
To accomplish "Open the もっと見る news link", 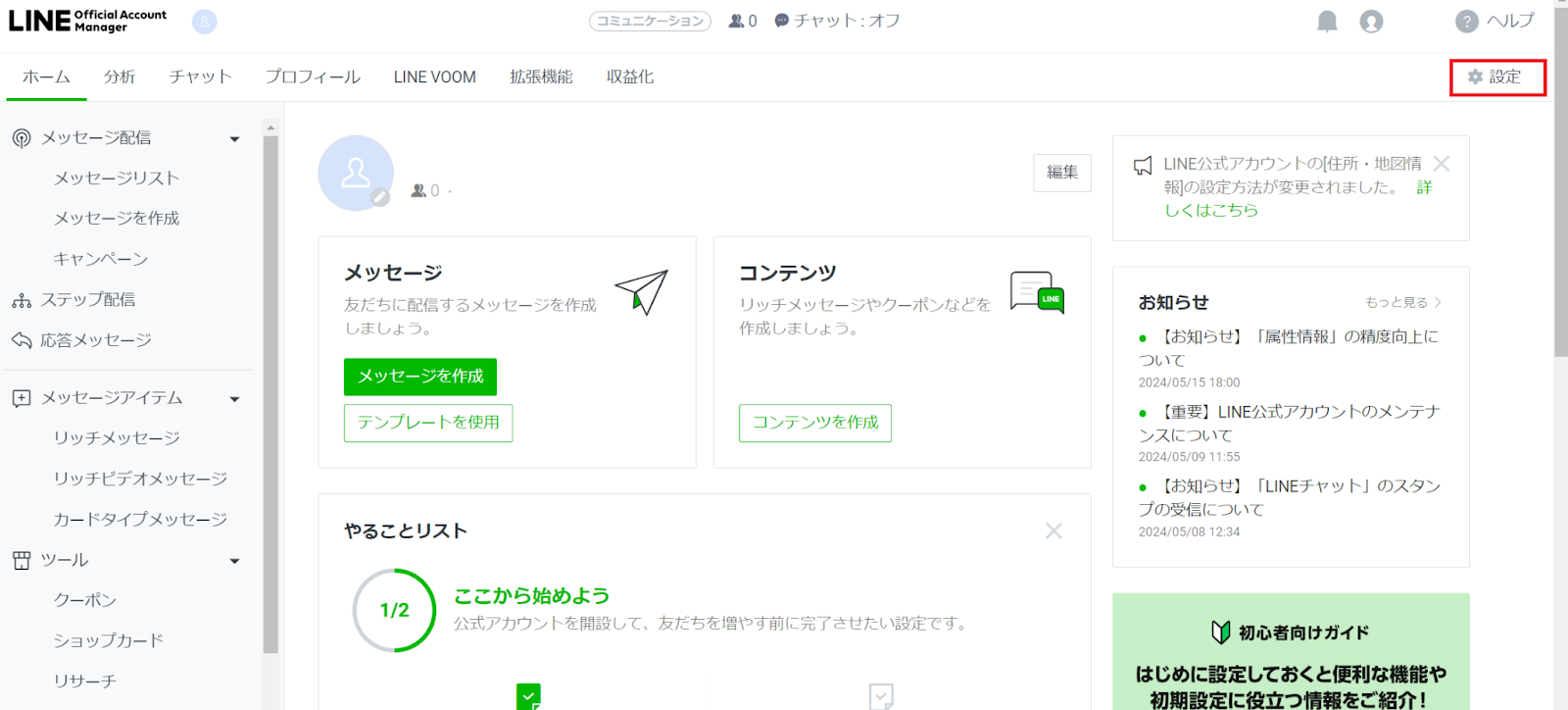I will pyautogui.click(x=1403, y=302).
